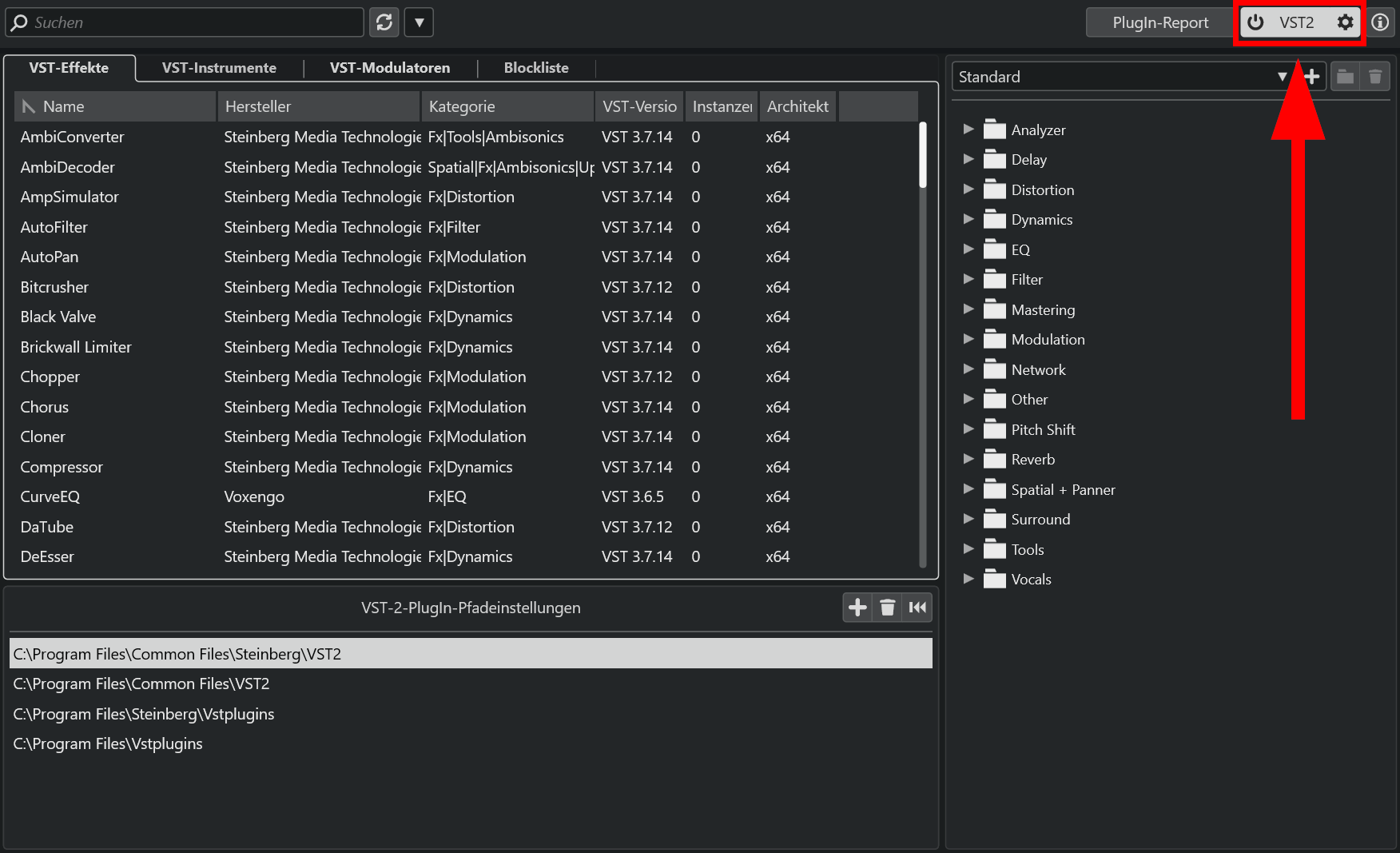Toggle the VST2 power switch
The height and width of the screenshot is (853, 1400).
tap(1255, 22)
